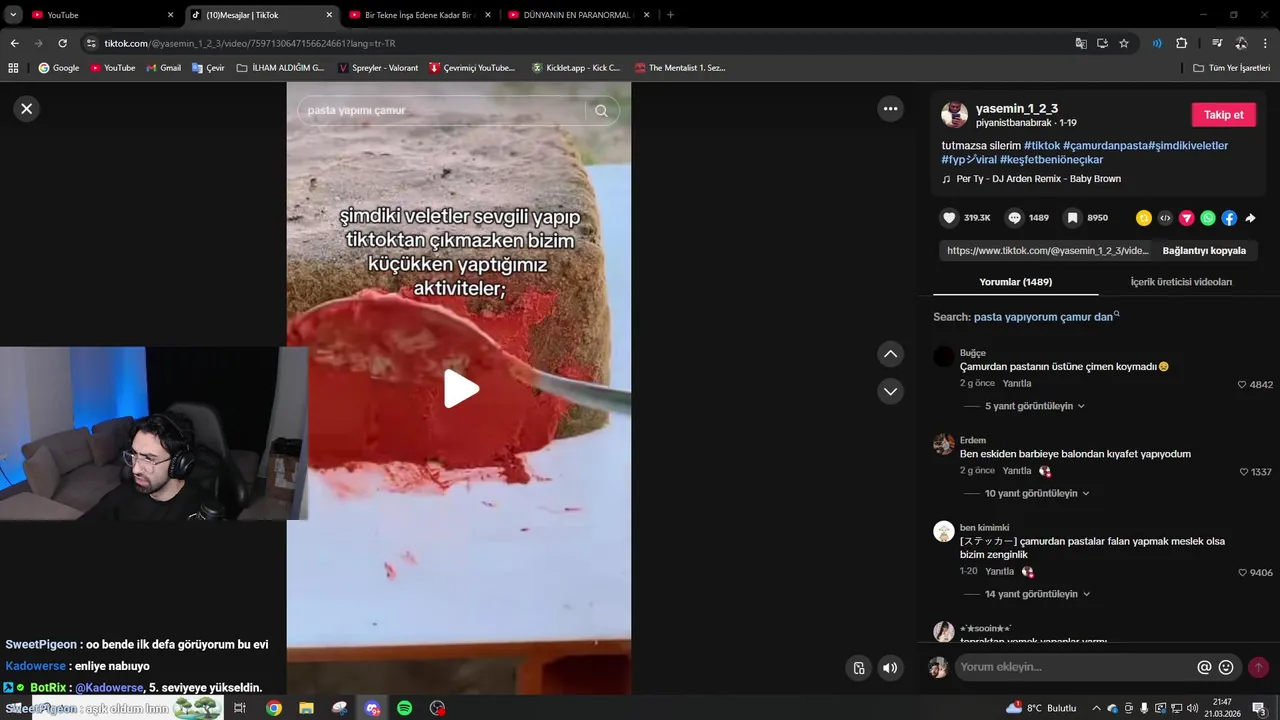Image resolution: width=1280 pixels, height=720 pixels.
Task: Bookmark this page with the star icon
Action: click(x=1124, y=43)
